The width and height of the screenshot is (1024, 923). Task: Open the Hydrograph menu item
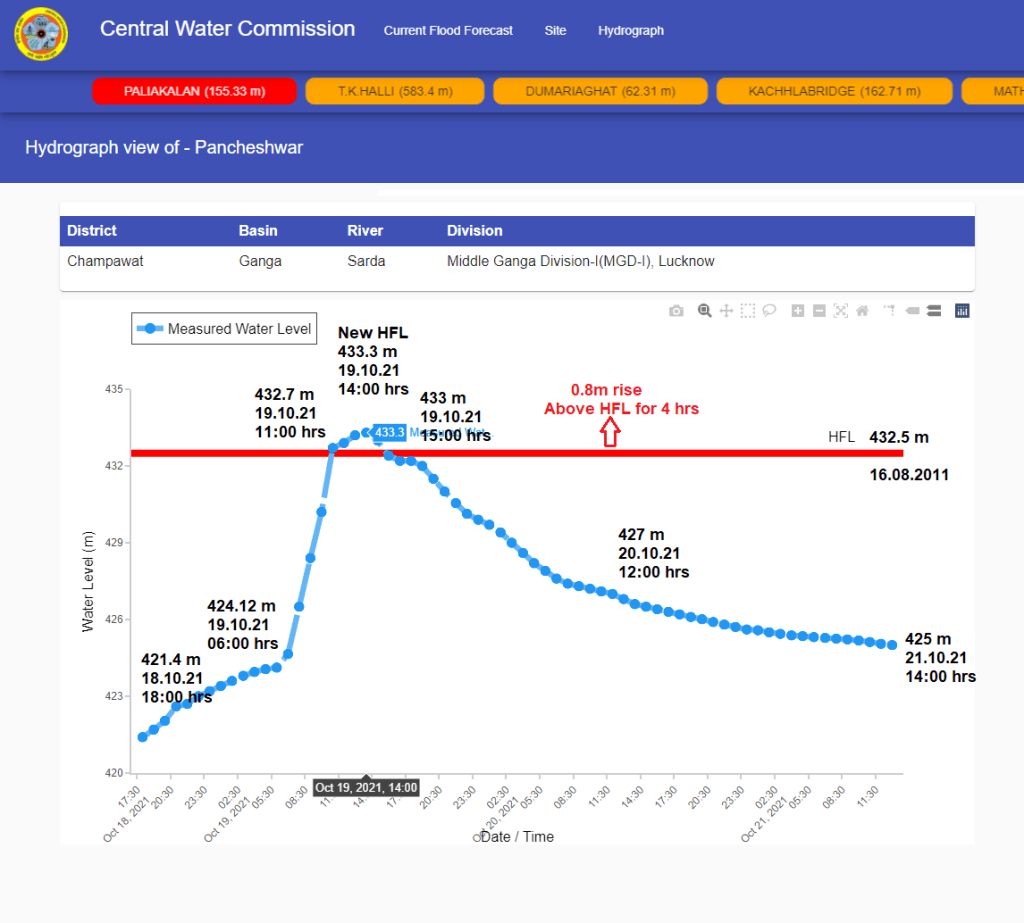tap(631, 31)
